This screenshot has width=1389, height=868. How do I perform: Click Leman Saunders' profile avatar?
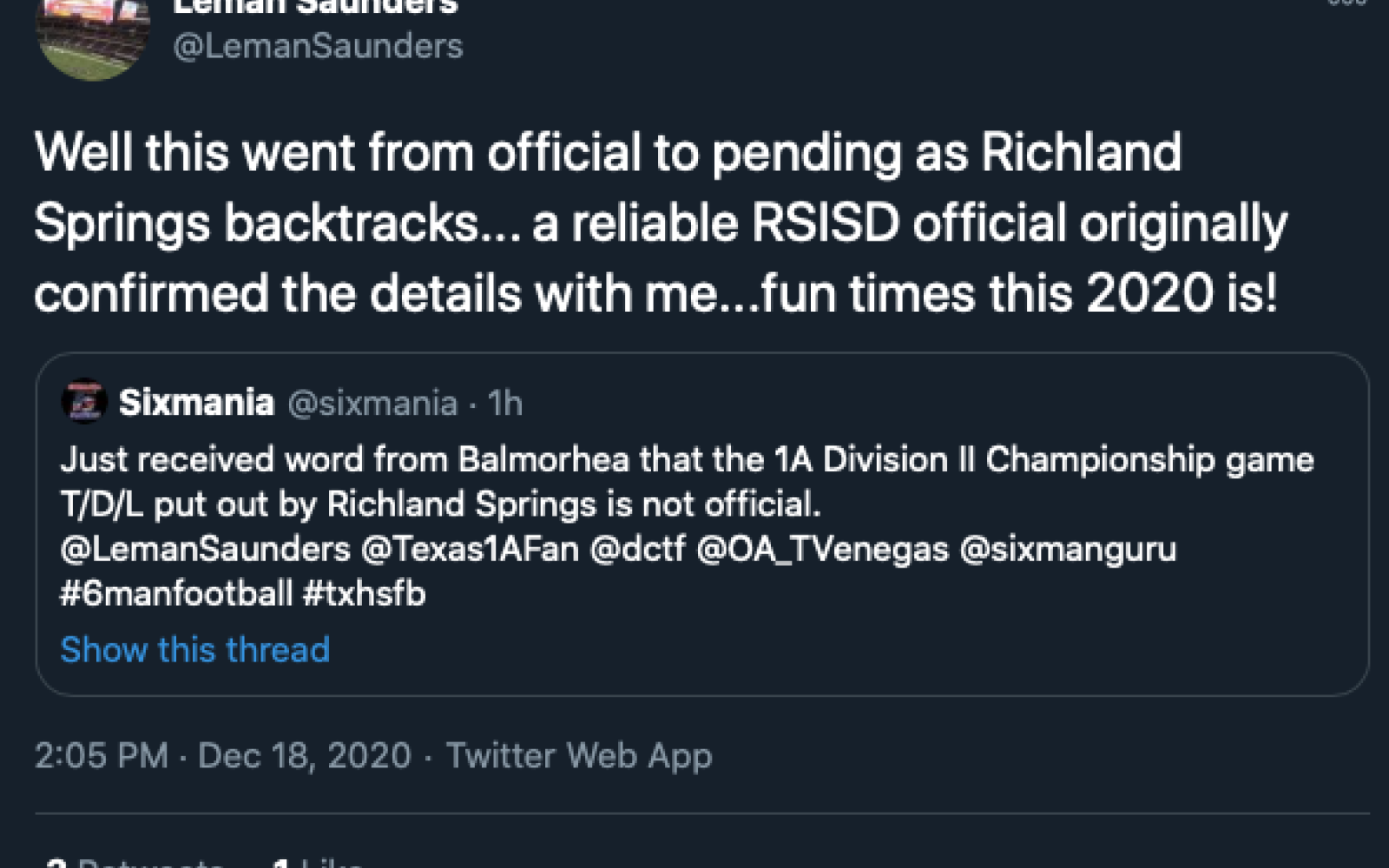point(95,39)
